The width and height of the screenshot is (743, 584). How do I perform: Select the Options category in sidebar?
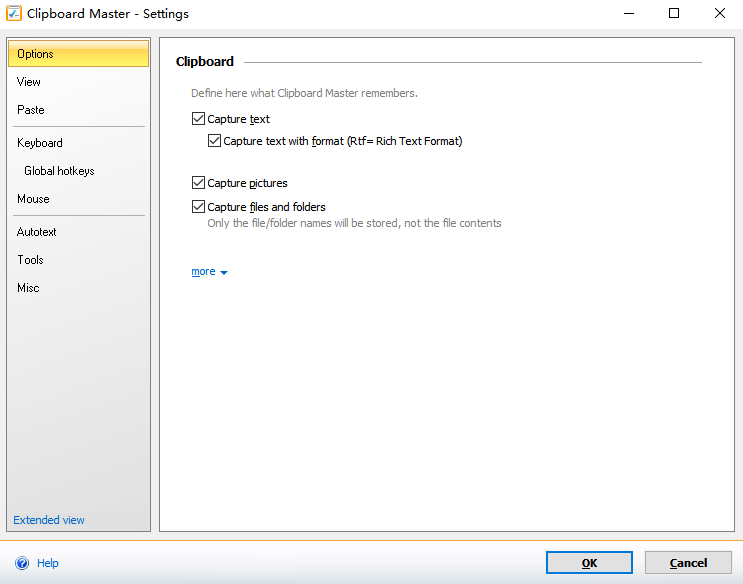pos(78,54)
